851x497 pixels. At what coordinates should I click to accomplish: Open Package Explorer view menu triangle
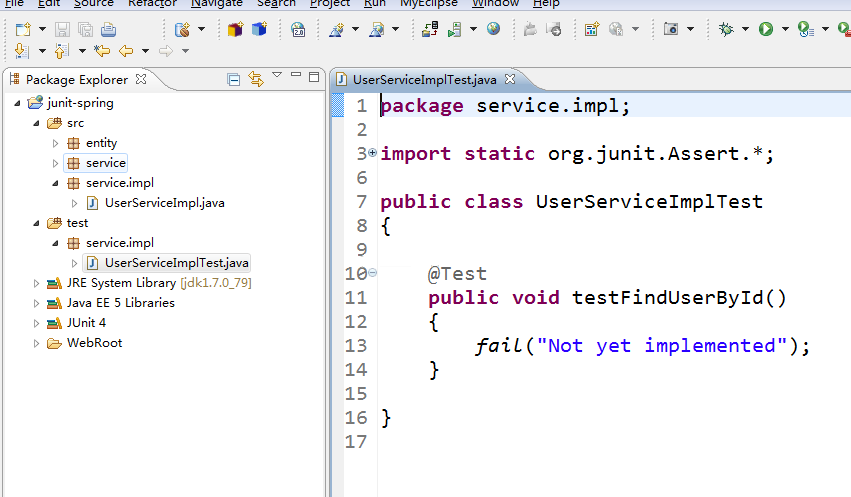[x=277, y=74]
